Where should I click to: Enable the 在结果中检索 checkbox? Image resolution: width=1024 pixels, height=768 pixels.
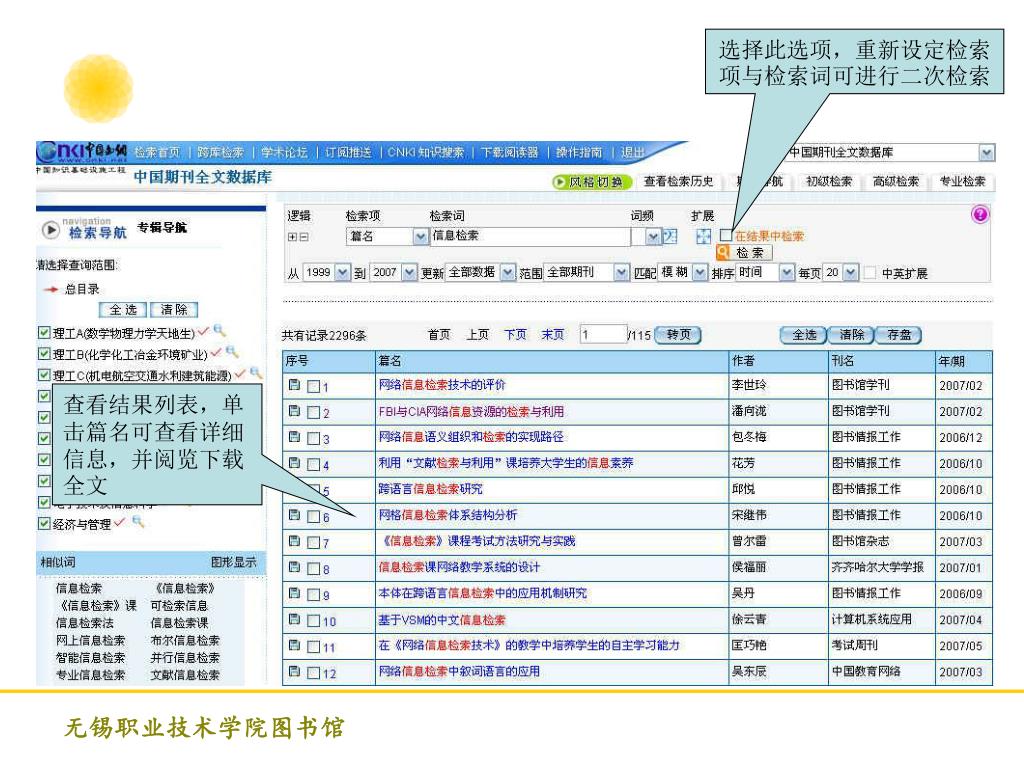click(726, 235)
